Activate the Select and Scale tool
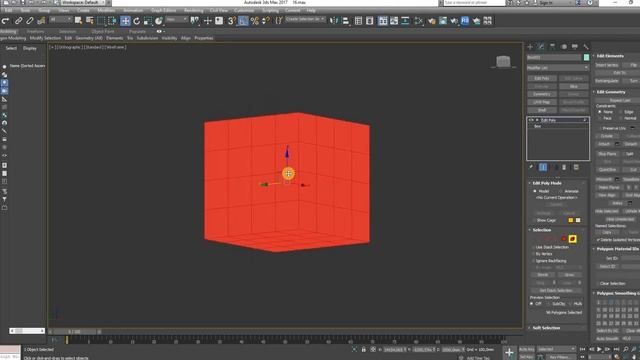 tap(147, 20)
